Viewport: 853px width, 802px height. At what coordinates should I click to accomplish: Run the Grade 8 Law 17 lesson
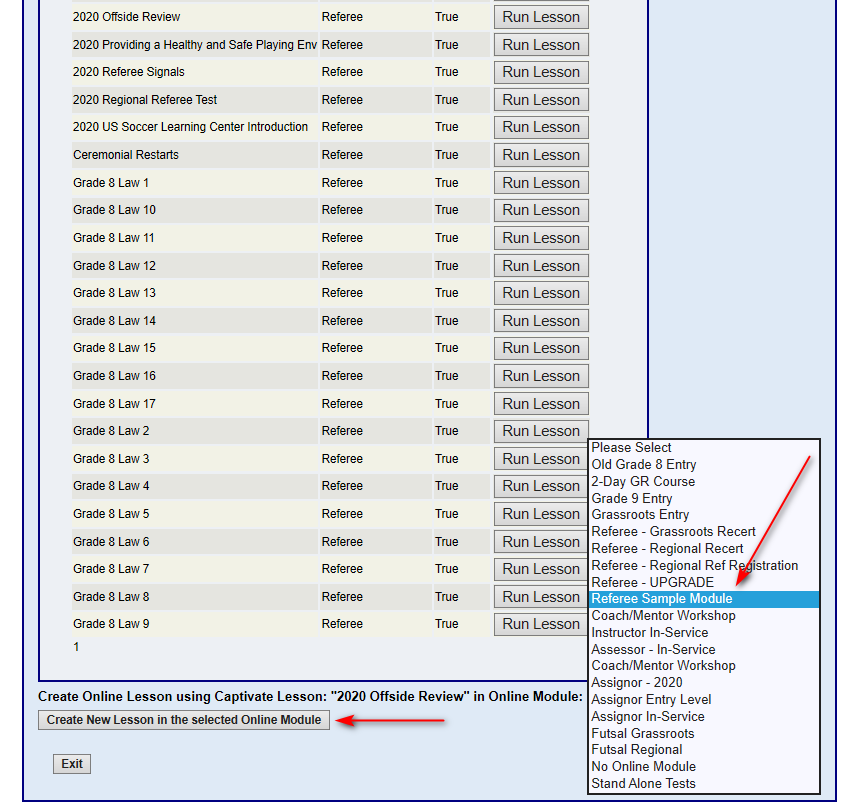pos(541,404)
